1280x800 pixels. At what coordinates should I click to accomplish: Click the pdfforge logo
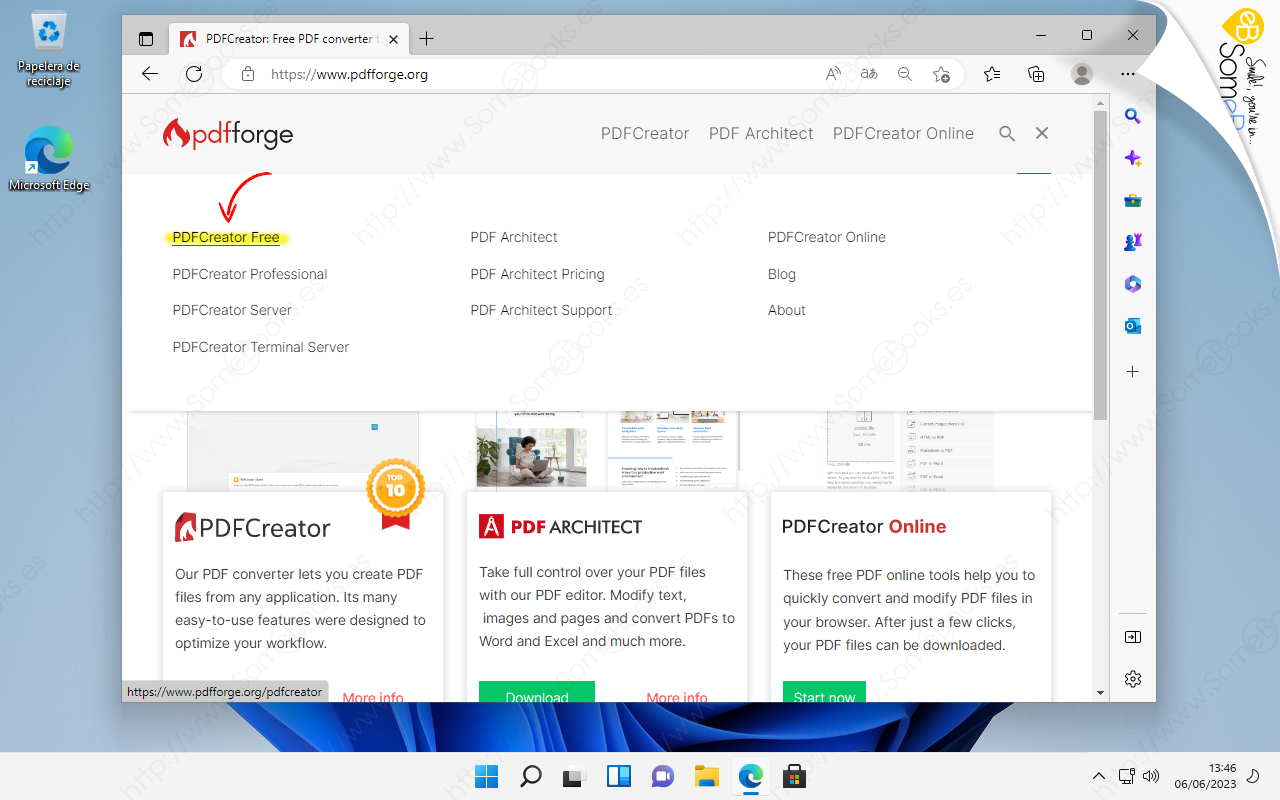228,133
